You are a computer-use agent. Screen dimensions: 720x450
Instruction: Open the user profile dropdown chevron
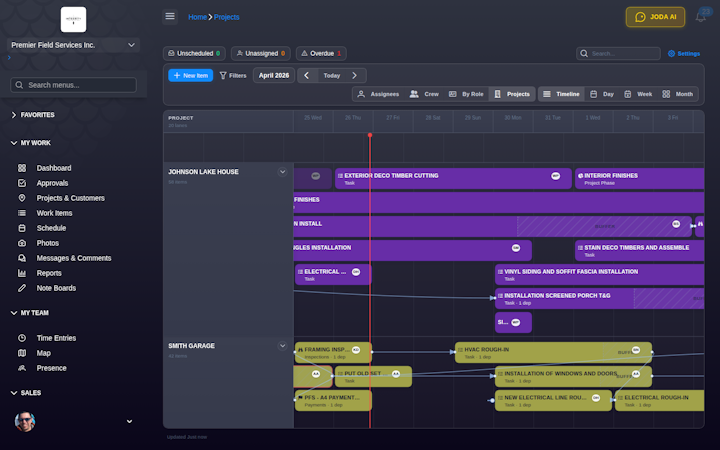click(129, 421)
